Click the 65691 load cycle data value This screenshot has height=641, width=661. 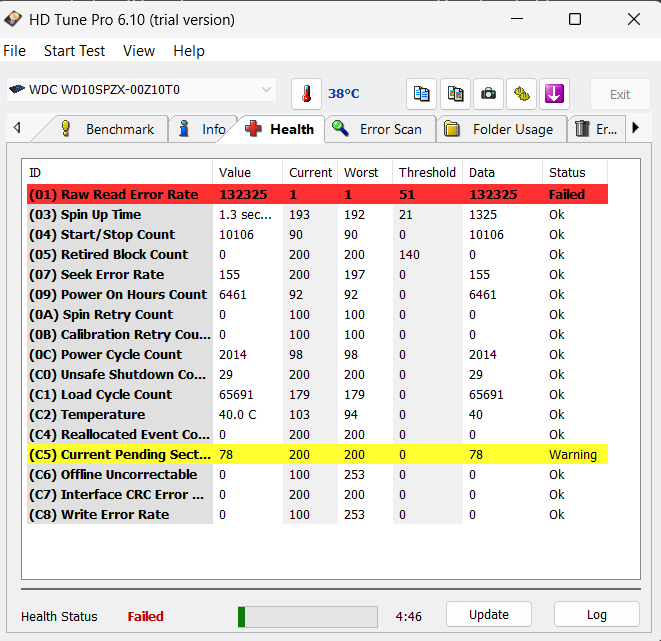click(486, 394)
